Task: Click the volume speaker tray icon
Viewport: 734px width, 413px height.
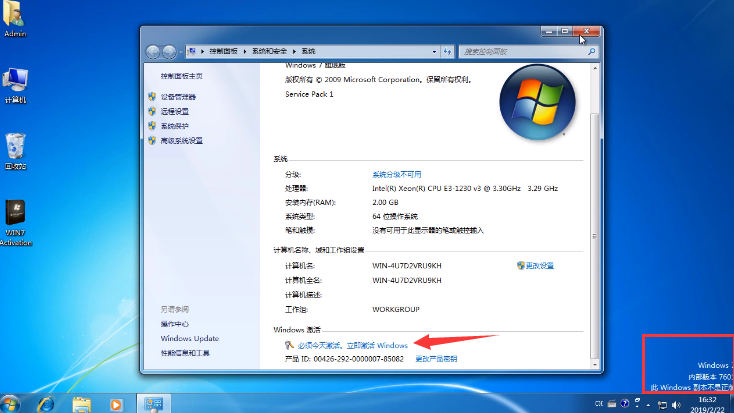Action: tap(676, 405)
